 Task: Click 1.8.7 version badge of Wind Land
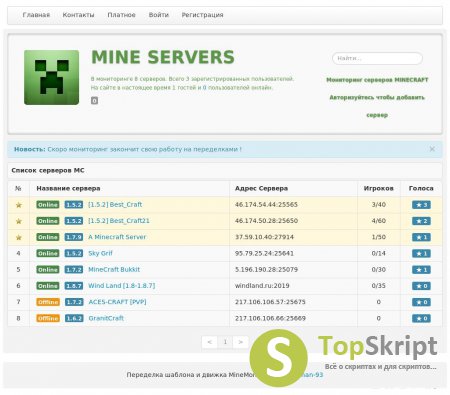tap(74, 286)
